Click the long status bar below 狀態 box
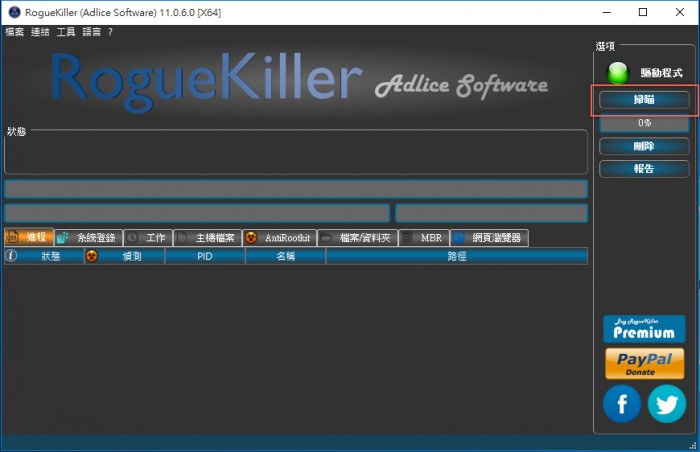700x452 pixels. point(296,189)
